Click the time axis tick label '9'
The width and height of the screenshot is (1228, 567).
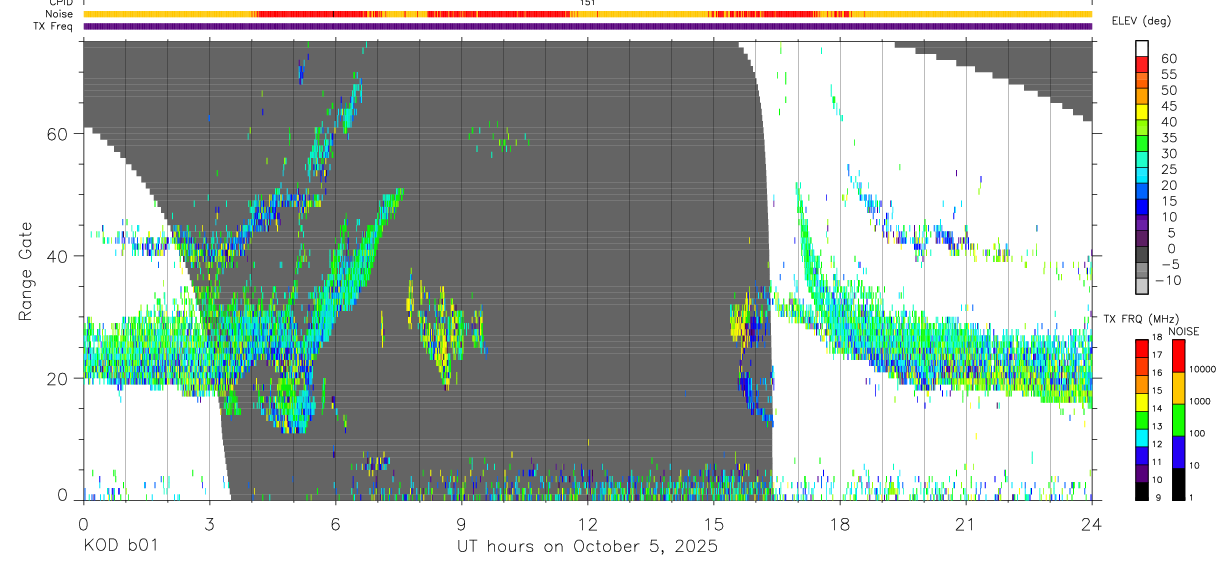(461, 524)
